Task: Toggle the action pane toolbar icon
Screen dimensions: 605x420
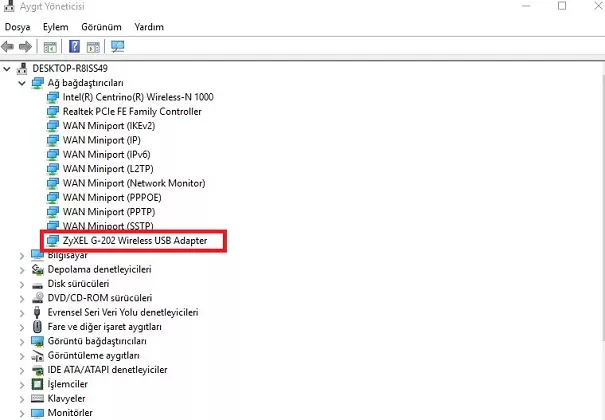Action: click(93, 47)
